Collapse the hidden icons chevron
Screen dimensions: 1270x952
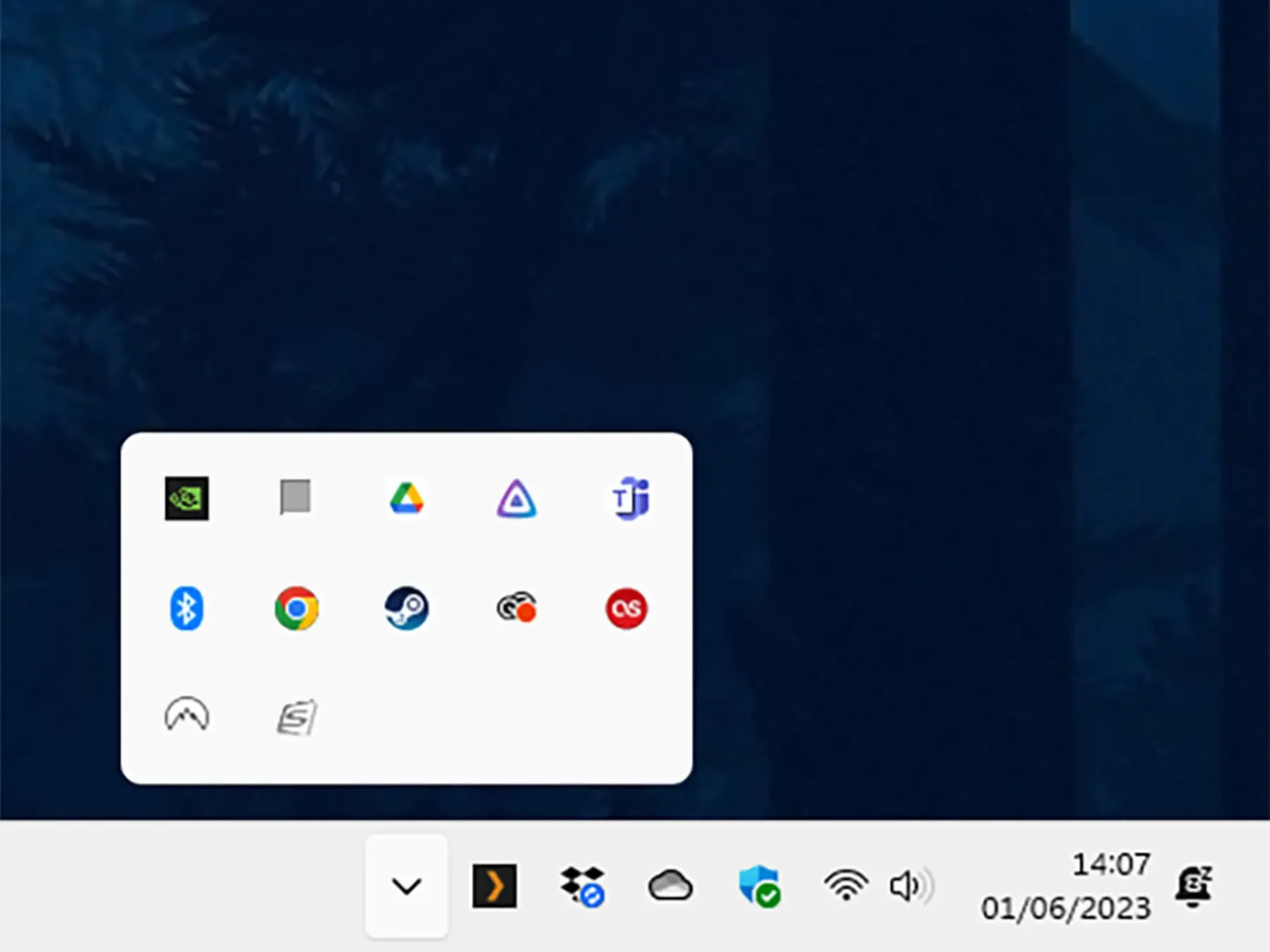(406, 886)
